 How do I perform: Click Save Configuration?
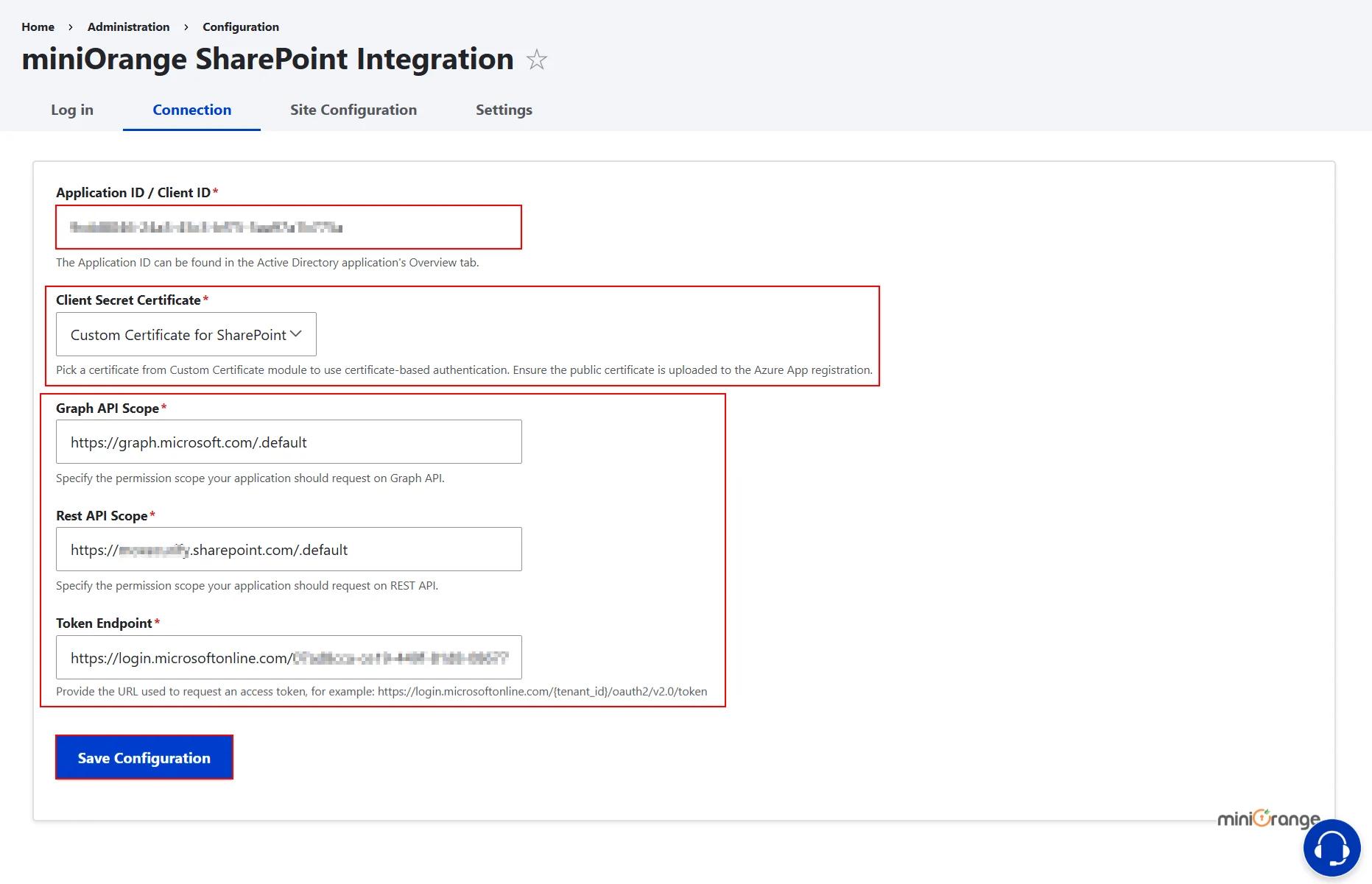click(144, 757)
